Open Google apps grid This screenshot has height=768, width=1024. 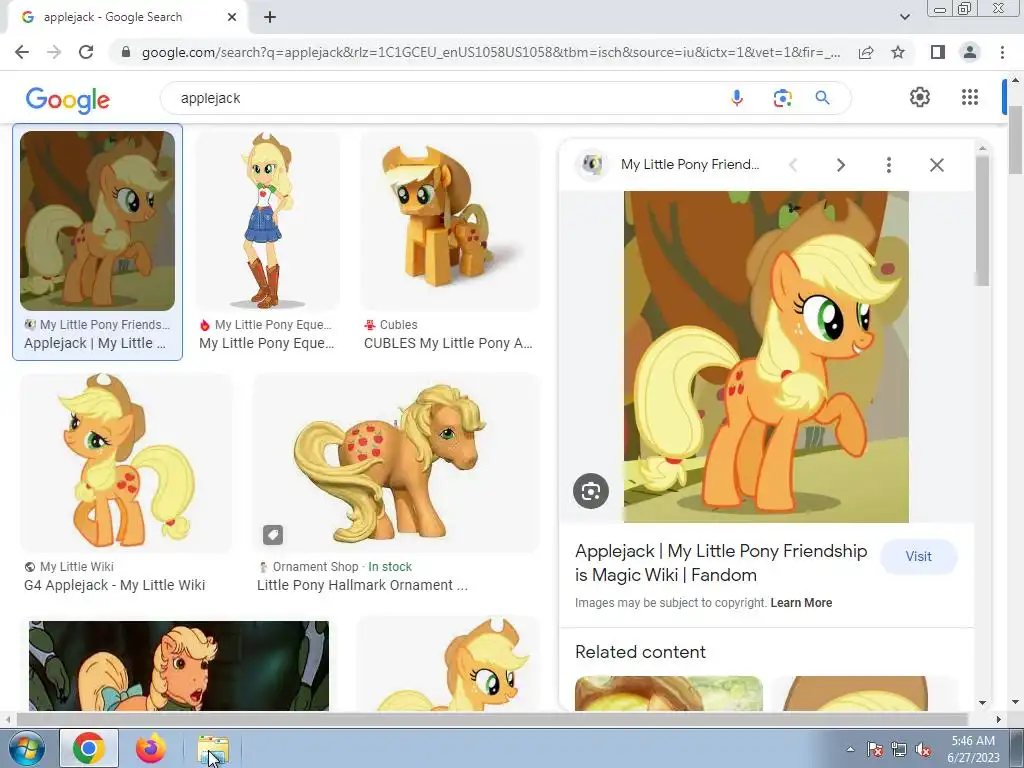[970, 97]
